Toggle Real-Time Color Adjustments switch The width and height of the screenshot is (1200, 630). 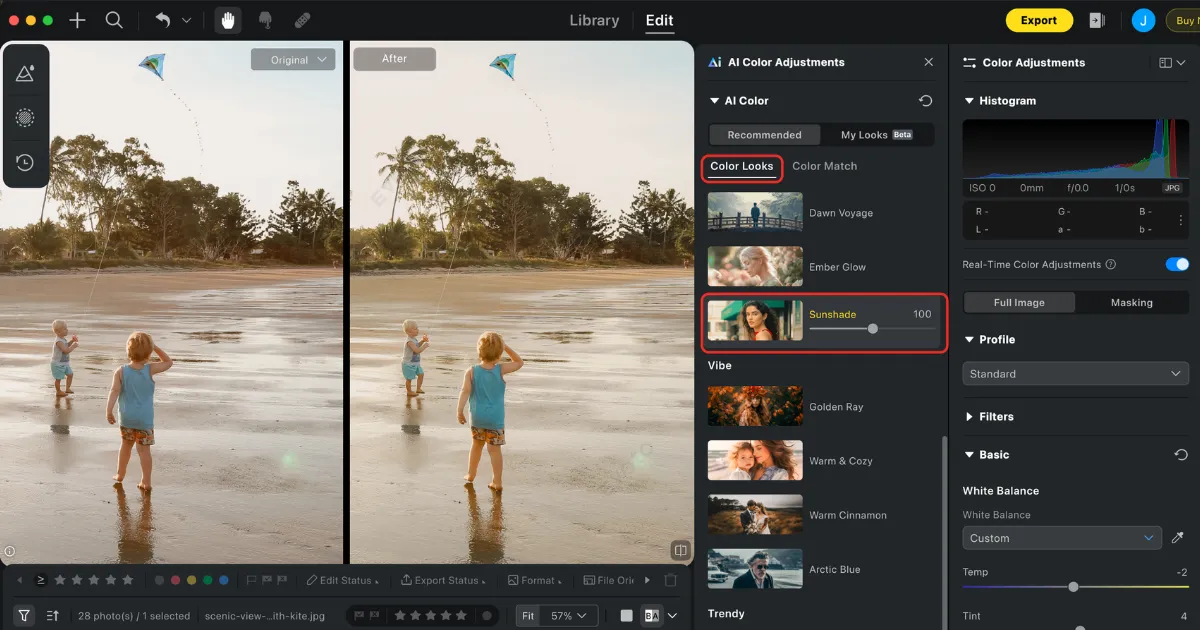[1177, 265]
